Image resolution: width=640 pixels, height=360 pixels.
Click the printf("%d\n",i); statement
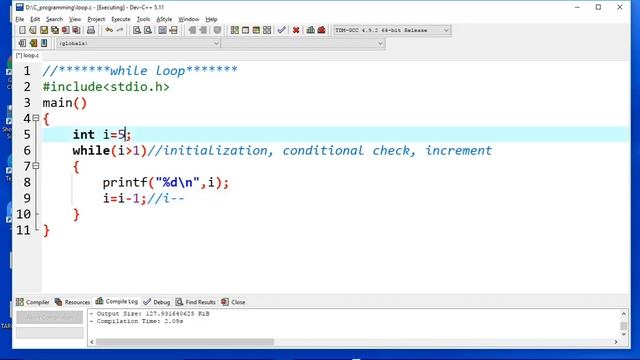[x=165, y=182]
